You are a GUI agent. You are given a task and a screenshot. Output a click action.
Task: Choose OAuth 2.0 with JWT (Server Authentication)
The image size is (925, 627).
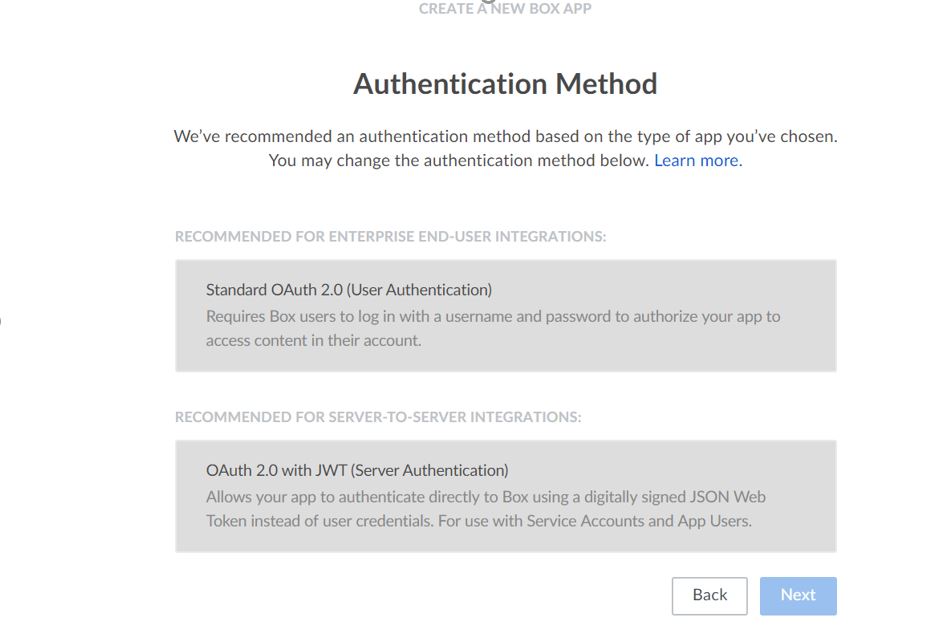505,496
